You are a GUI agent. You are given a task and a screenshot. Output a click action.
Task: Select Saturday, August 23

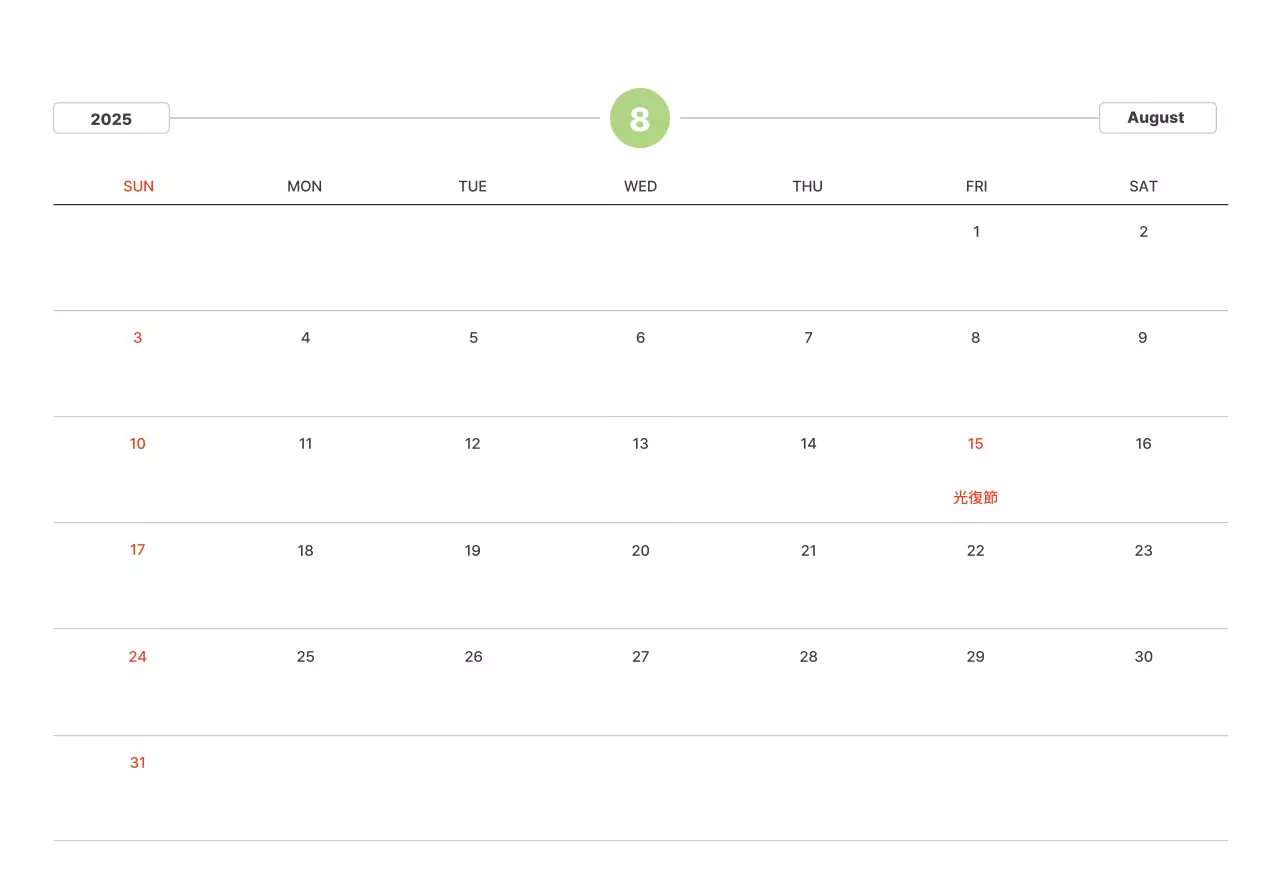[x=1143, y=551]
